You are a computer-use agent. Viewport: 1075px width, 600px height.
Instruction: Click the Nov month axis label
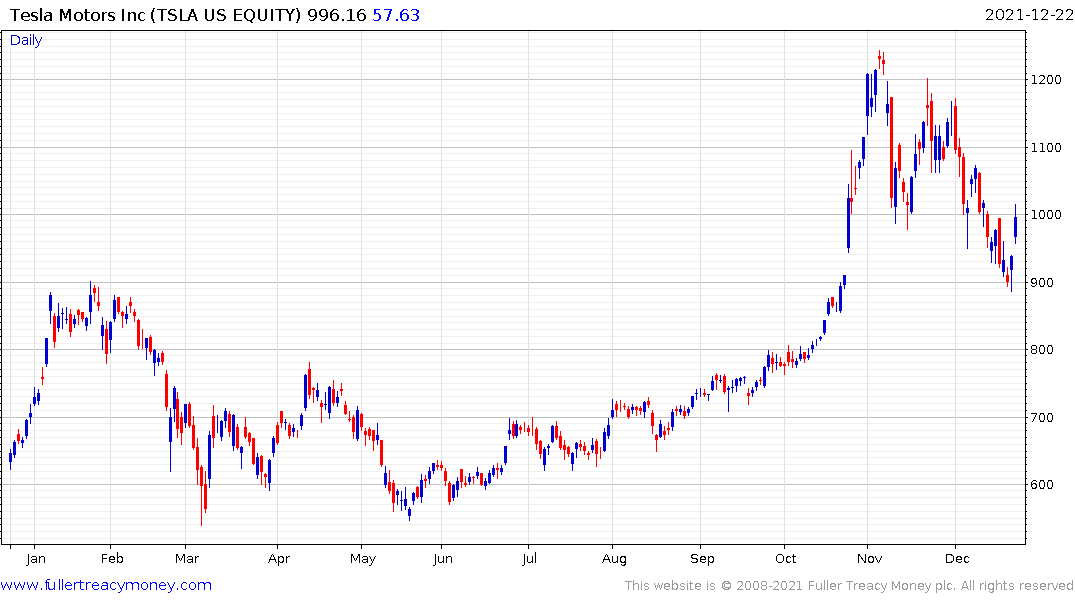(869, 558)
